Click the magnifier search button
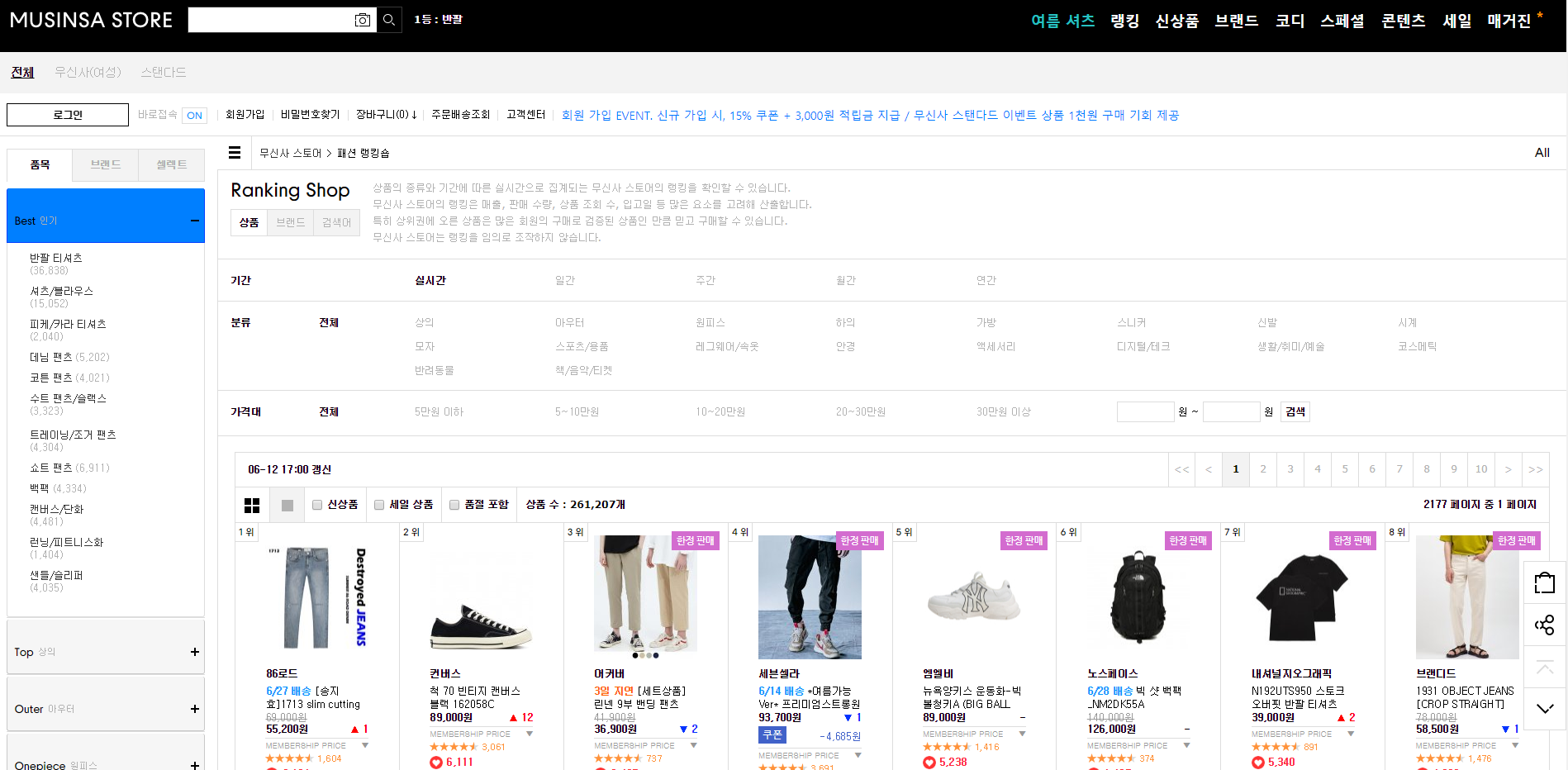Viewport: 1568px width, 770px height. point(389,20)
